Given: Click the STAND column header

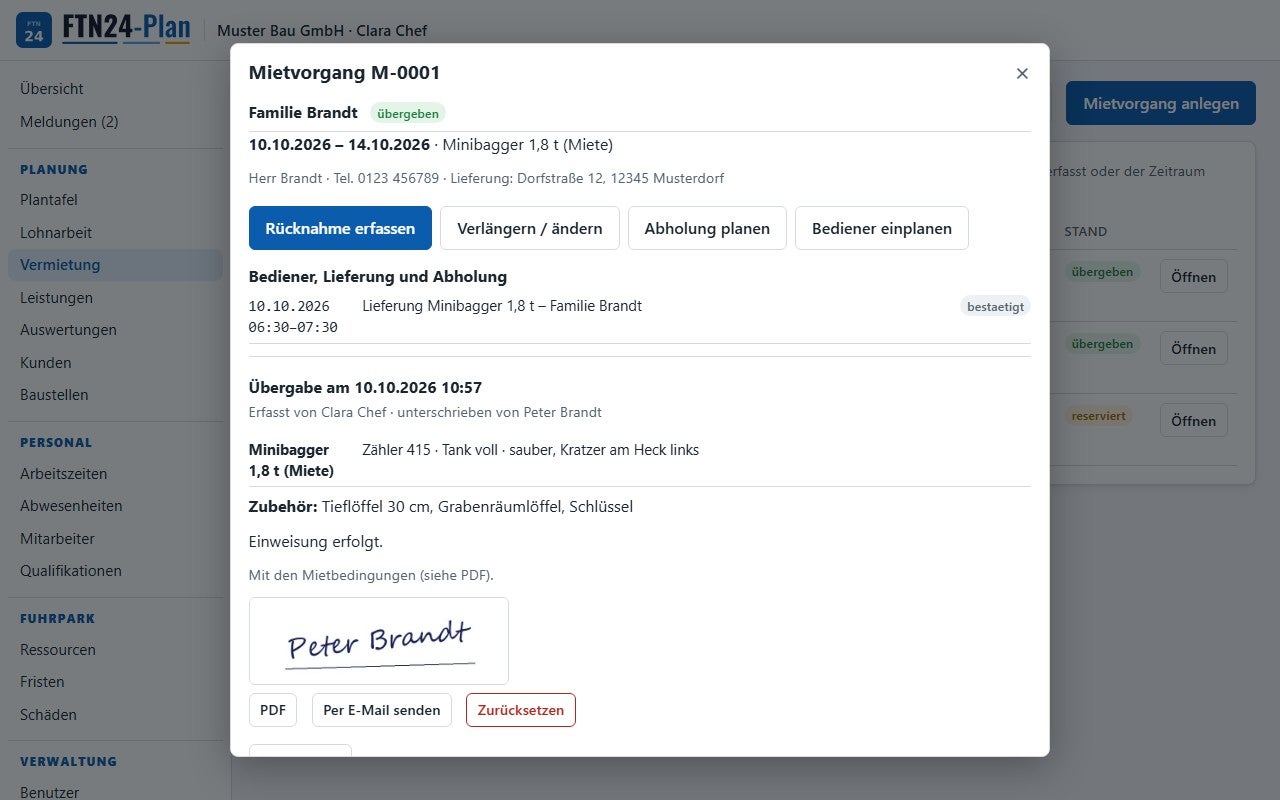Looking at the screenshot, I should (x=1086, y=231).
